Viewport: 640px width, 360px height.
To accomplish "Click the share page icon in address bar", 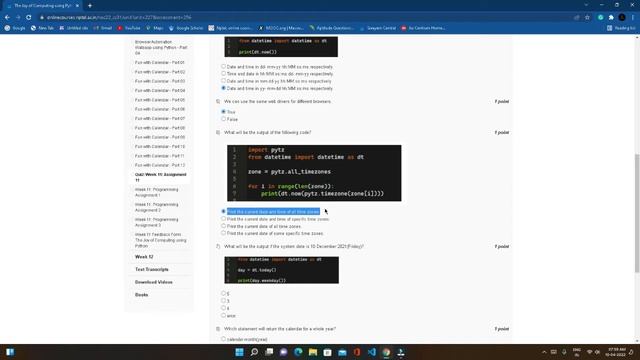I will click(576, 18).
